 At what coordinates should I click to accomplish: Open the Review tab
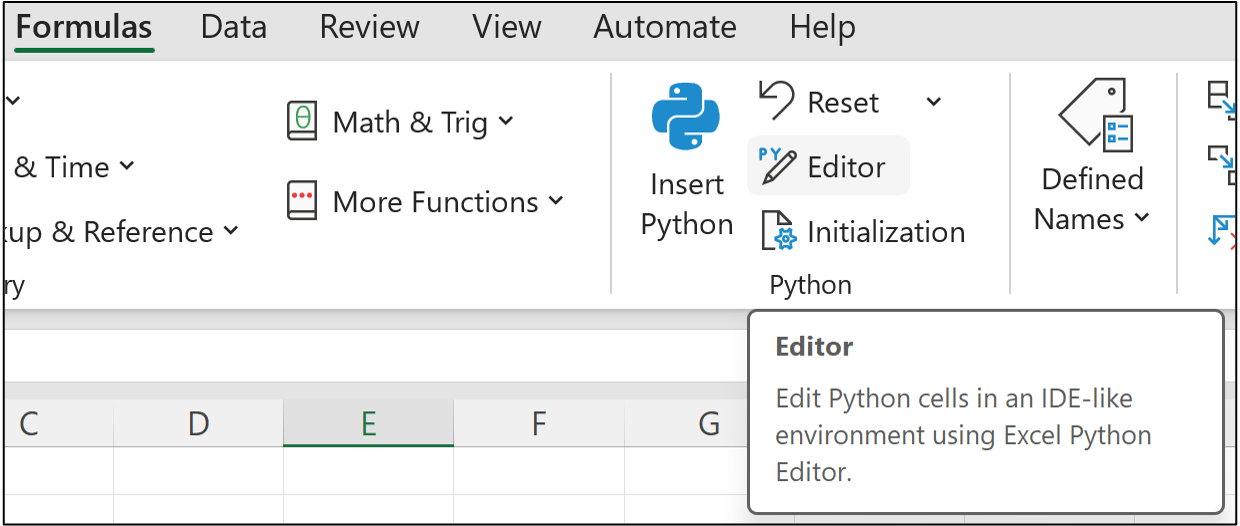click(369, 27)
